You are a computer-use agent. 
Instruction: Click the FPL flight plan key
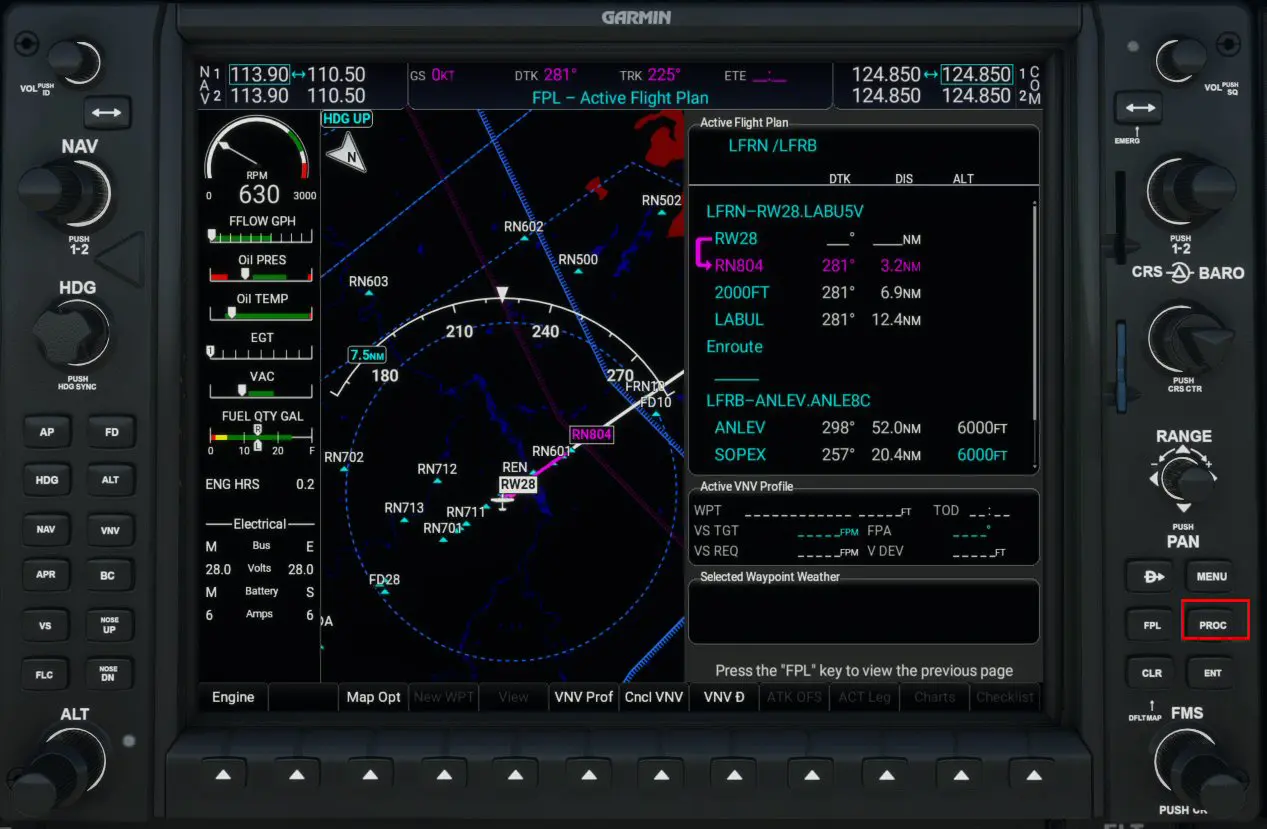tap(1152, 626)
